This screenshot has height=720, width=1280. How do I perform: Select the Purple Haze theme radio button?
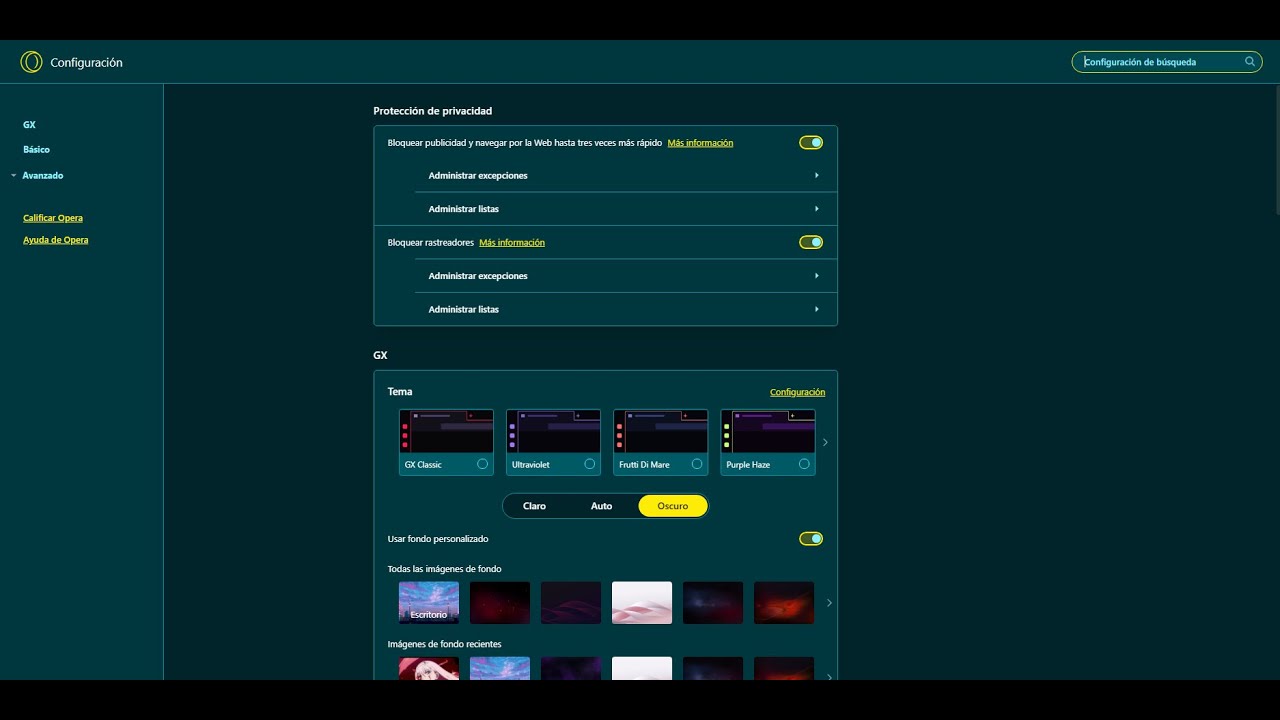804,464
